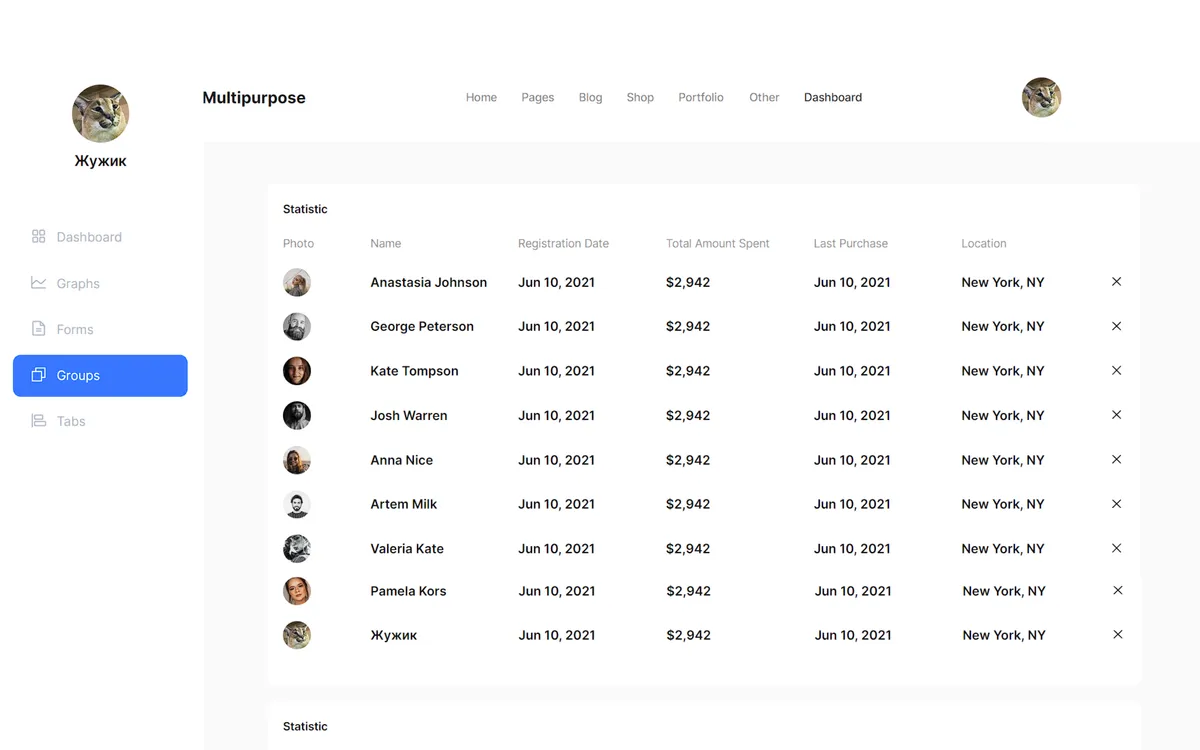Click the Dashboard grid icon in the sidebar
1200x750 pixels.
pos(39,237)
